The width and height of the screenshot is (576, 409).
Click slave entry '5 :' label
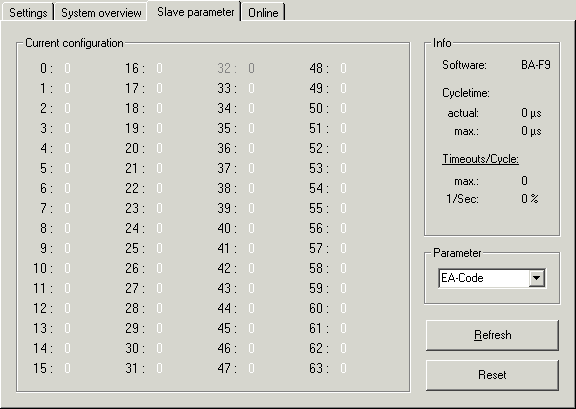click(46, 168)
